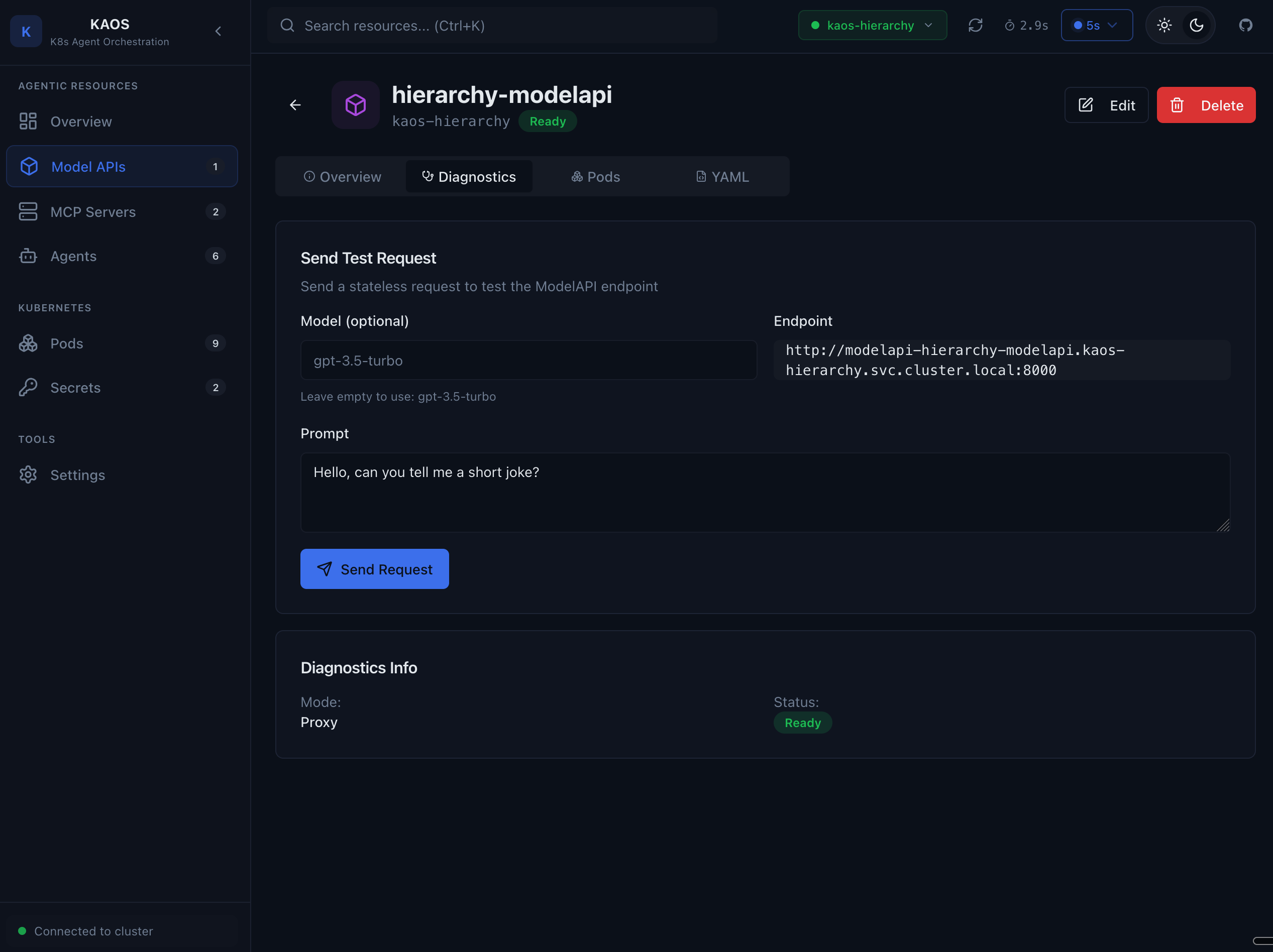Click the refresh icon in top bar

pos(975,25)
